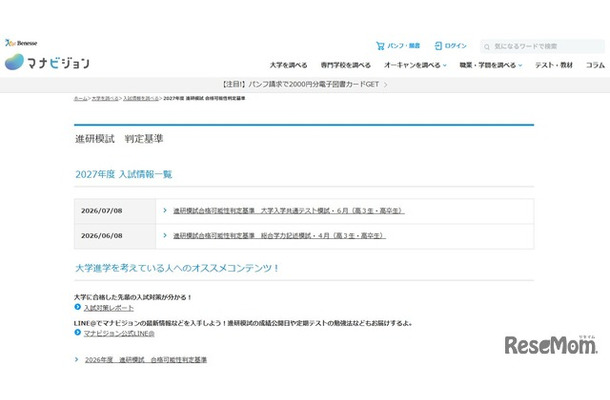610x400 pixels.
Task: Click the ログイン door icon
Action: (438, 46)
